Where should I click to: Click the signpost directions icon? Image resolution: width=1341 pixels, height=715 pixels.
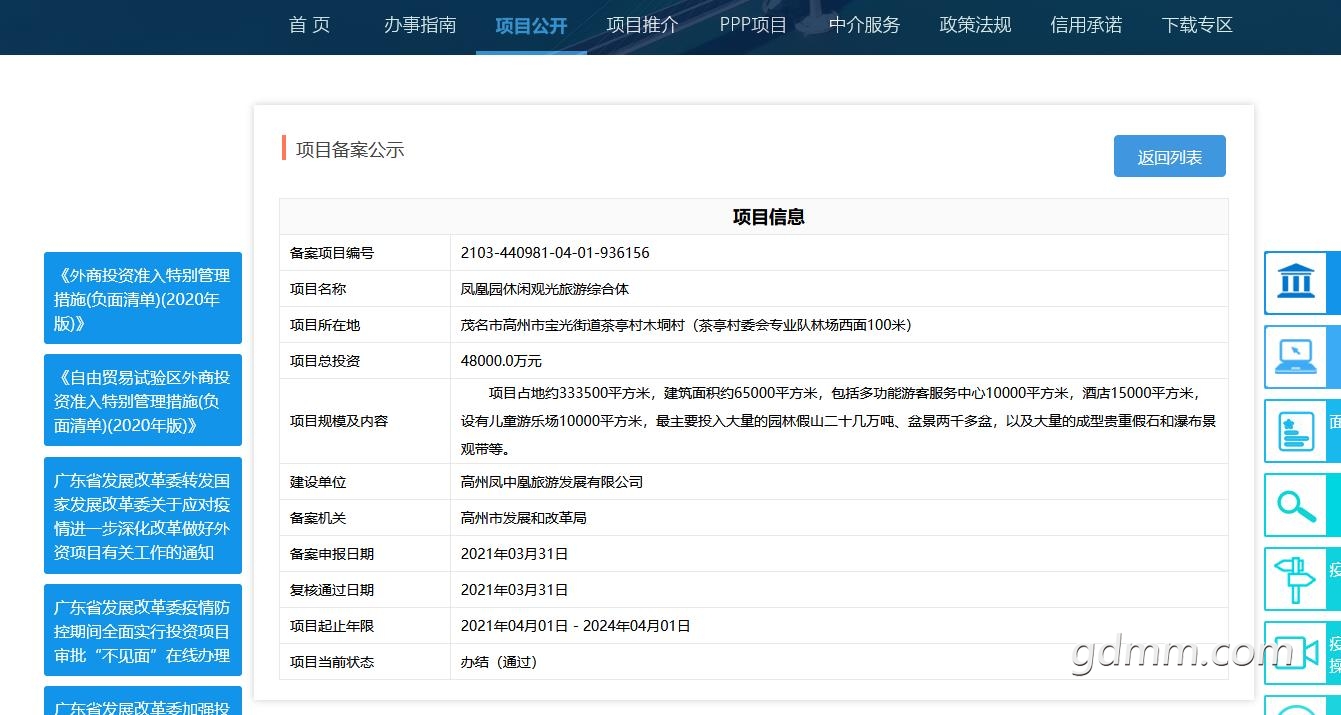pyautogui.click(x=1296, y=579)
